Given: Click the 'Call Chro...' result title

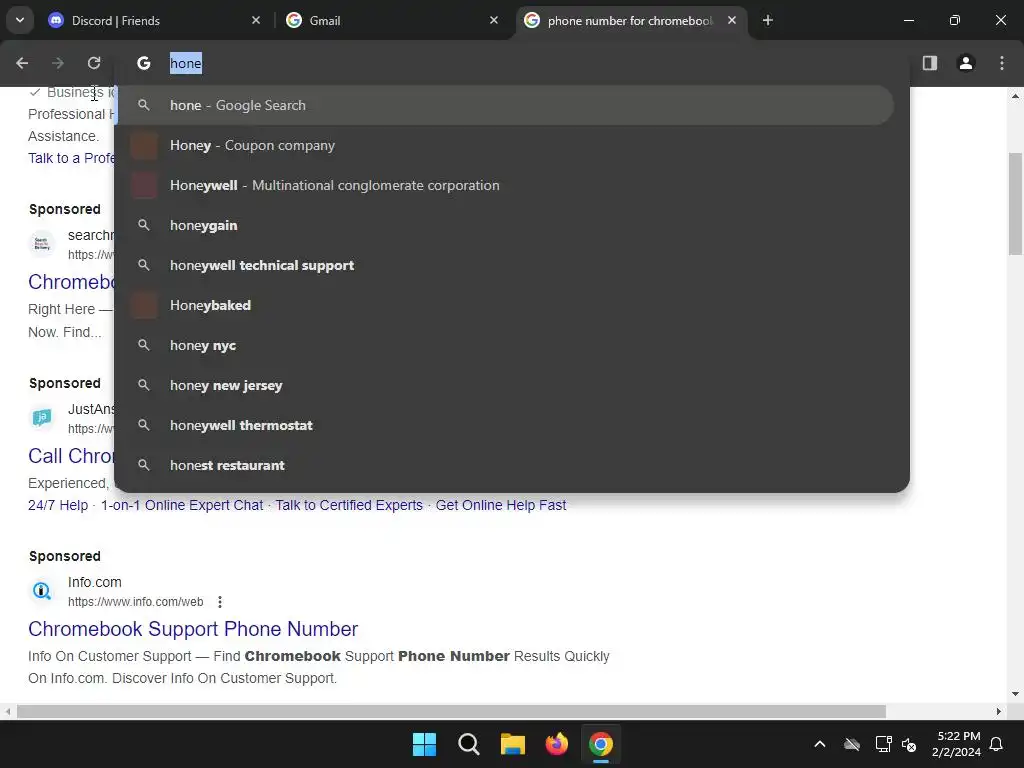Looking at the screenshot, I should [71, 456].
